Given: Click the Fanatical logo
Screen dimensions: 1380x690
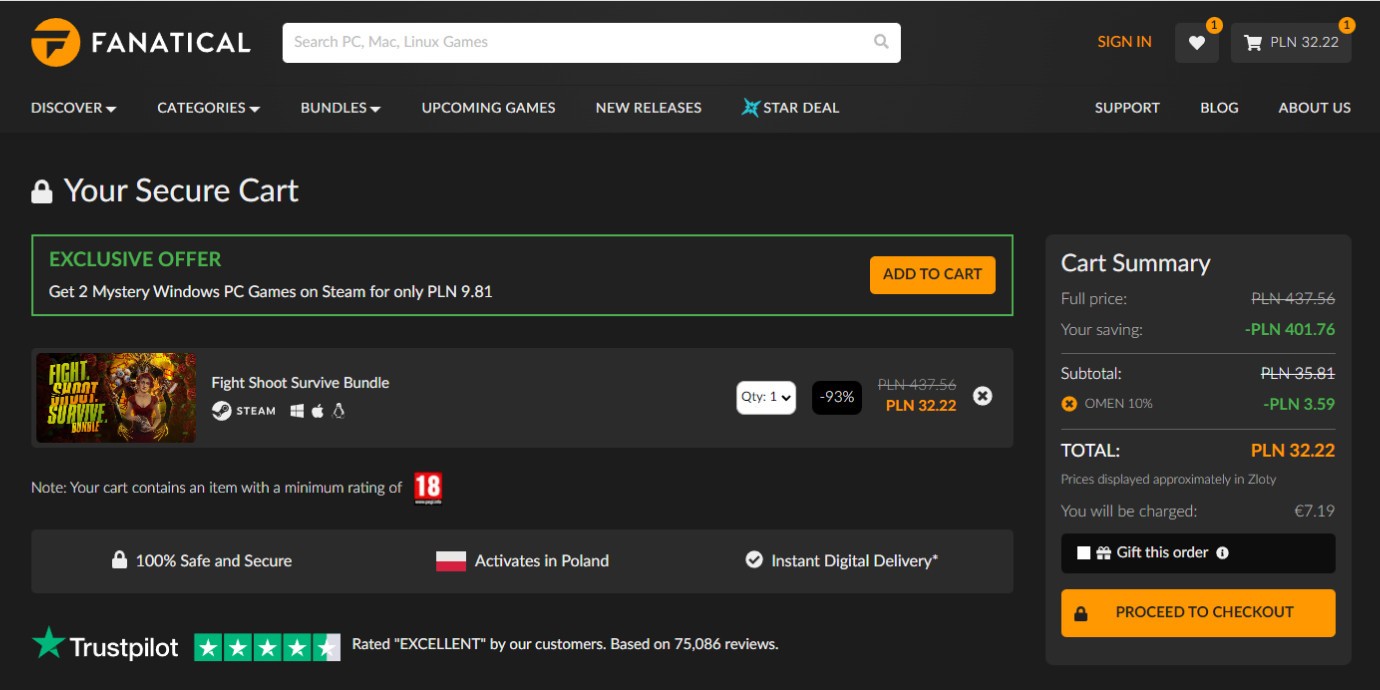Looking at the screenshot, I should tap(140, 42).
